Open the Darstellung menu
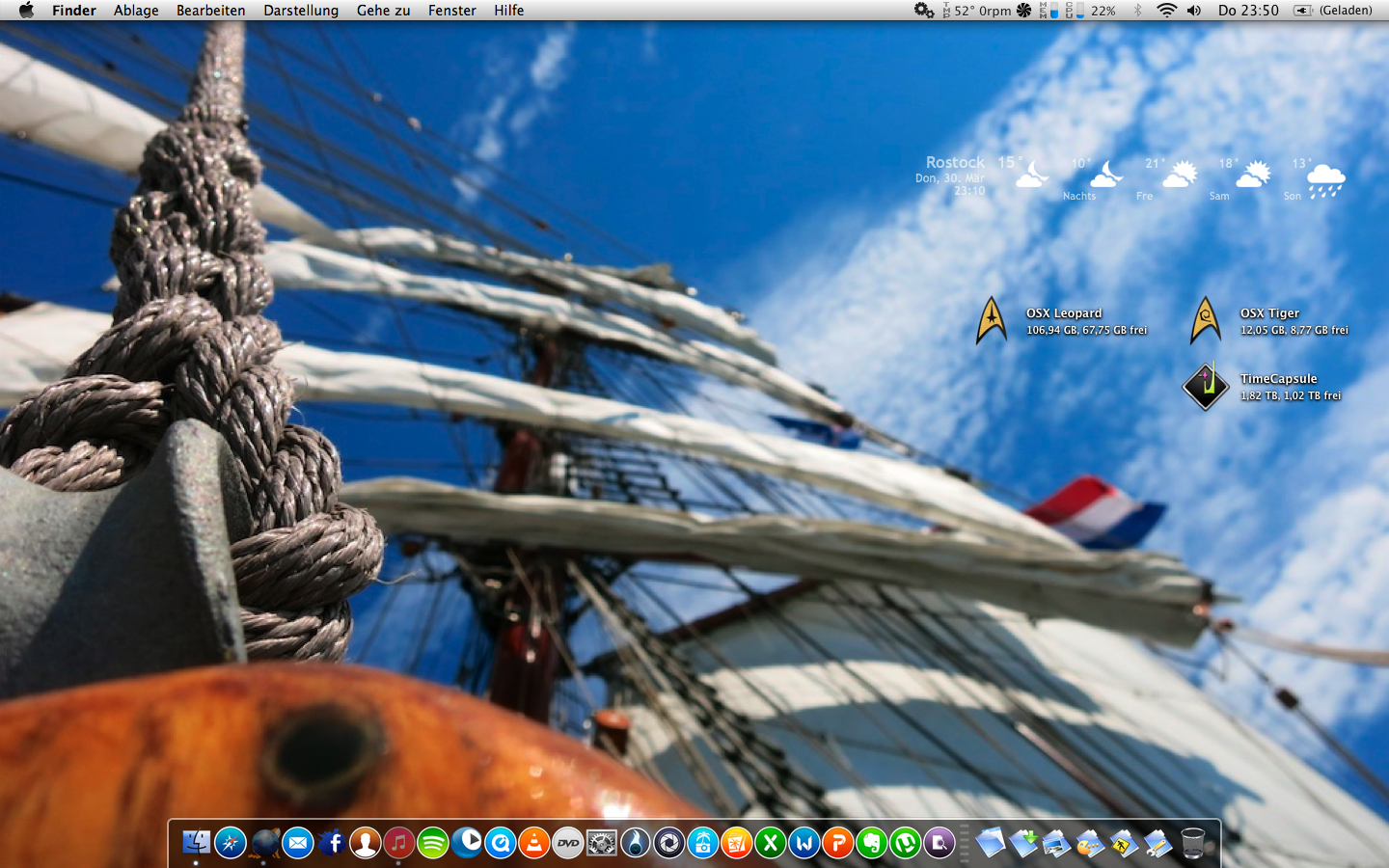This screenshot has width=1389, height=868. coord(301,11)
